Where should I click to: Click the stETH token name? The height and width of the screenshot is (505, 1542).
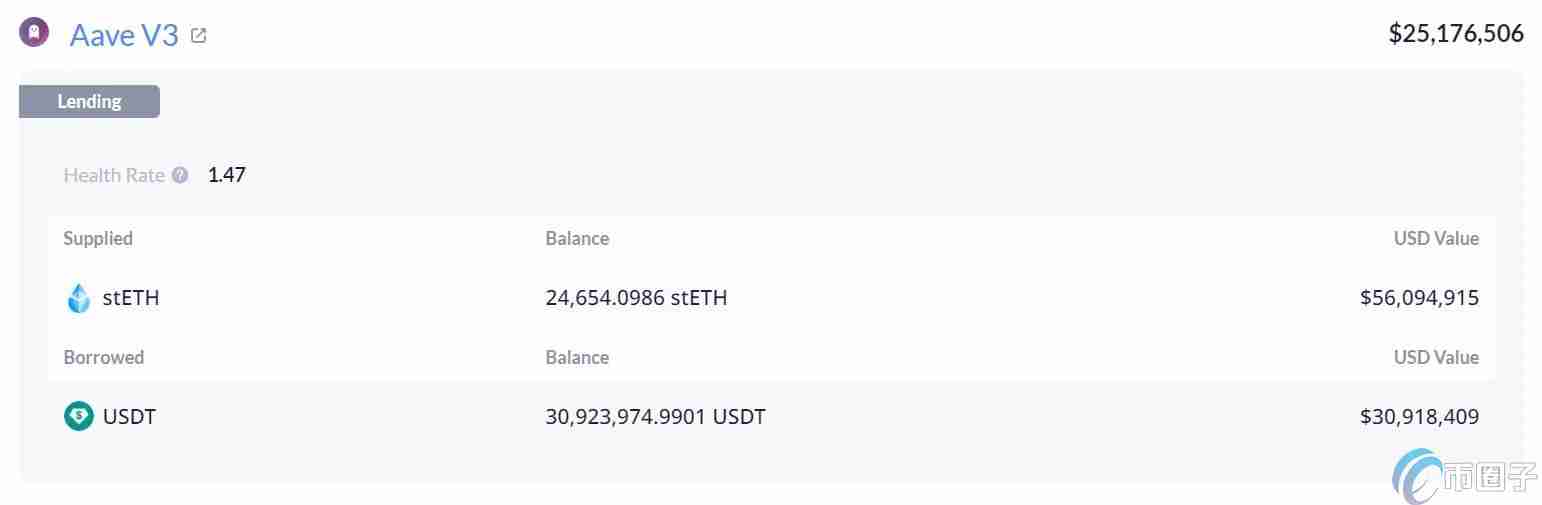tap(131, 298)
